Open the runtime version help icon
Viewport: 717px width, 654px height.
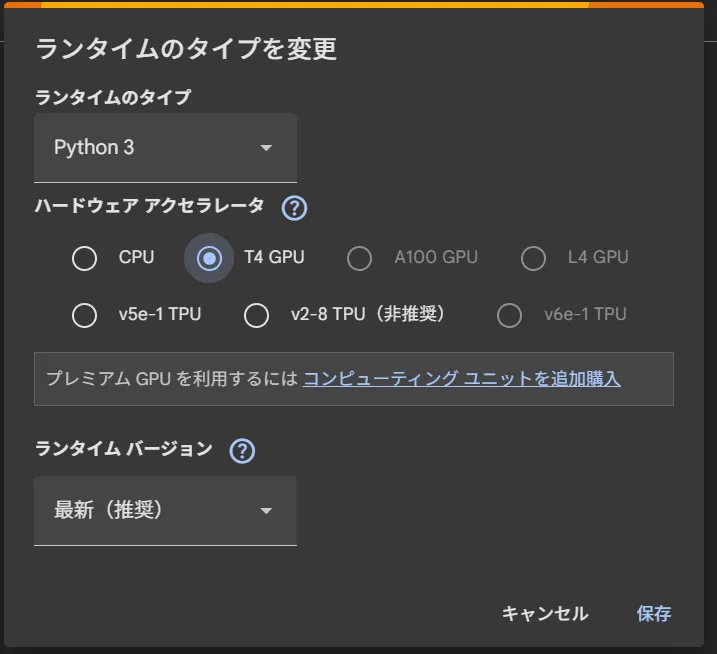(242, 451)
